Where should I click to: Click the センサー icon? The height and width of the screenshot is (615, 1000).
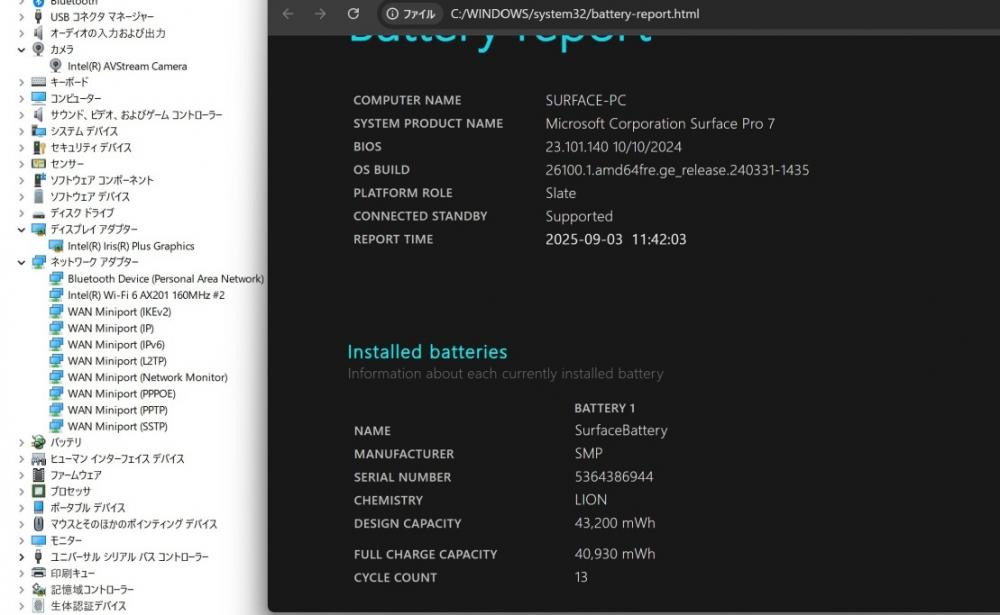pyautogui.click(x=38, y=164)
